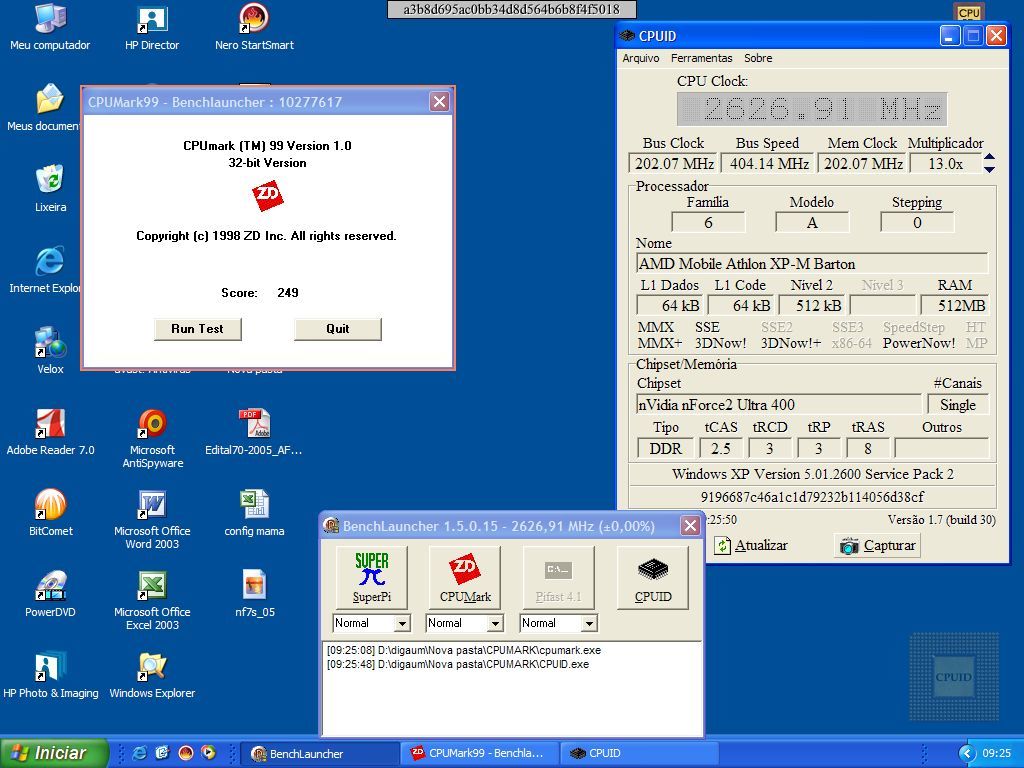The width and height of the screenshot is (1024, 768).
Task: Open Arquivo menu in CPUID
Action: (x=641, y=58)
